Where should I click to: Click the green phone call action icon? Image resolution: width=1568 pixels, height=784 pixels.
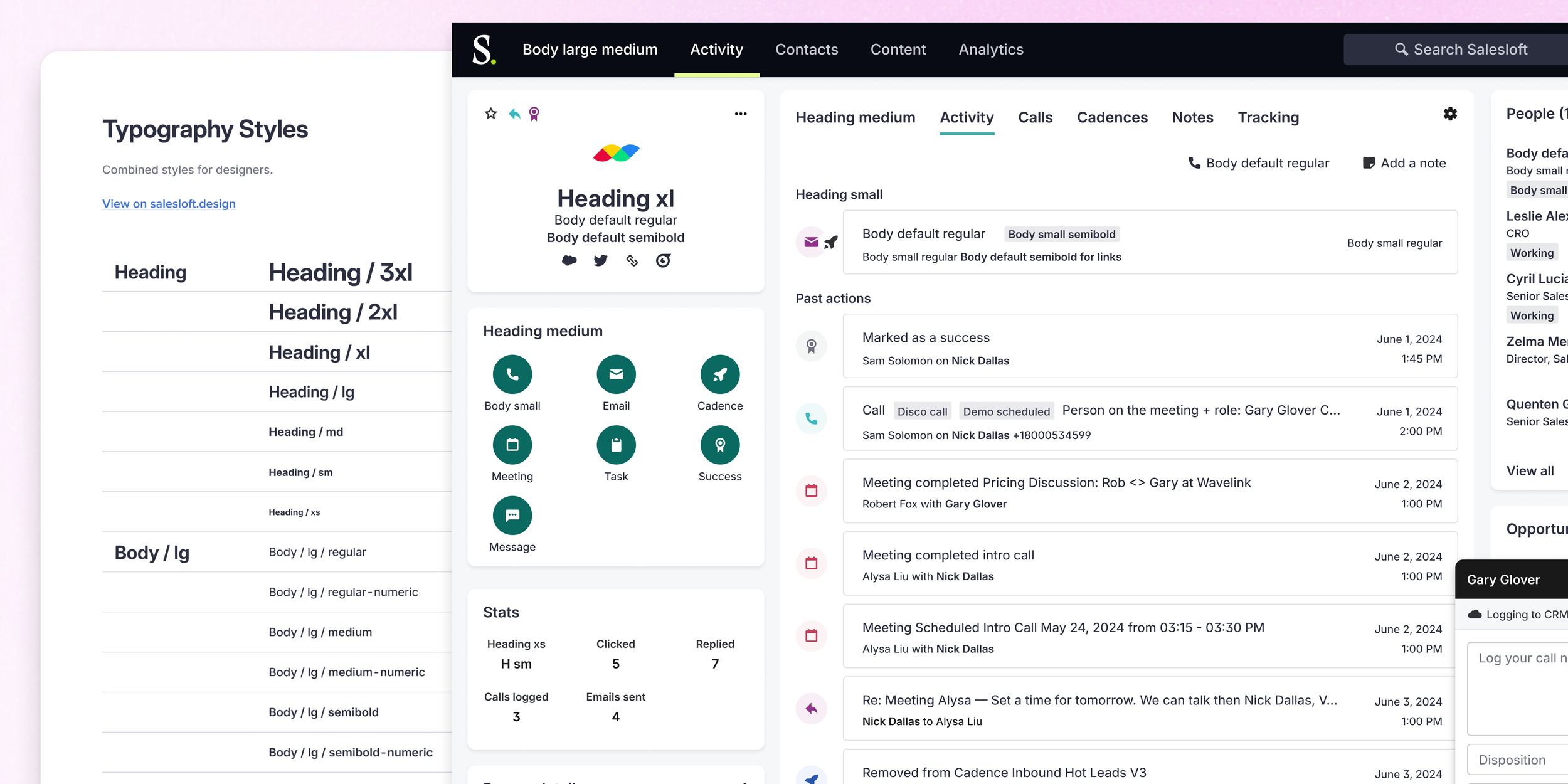[x=512, y=374]
